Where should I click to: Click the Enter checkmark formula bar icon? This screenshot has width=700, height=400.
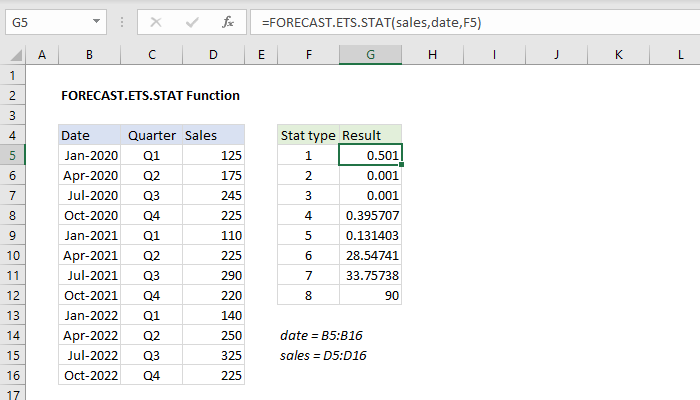coord(192,22)
